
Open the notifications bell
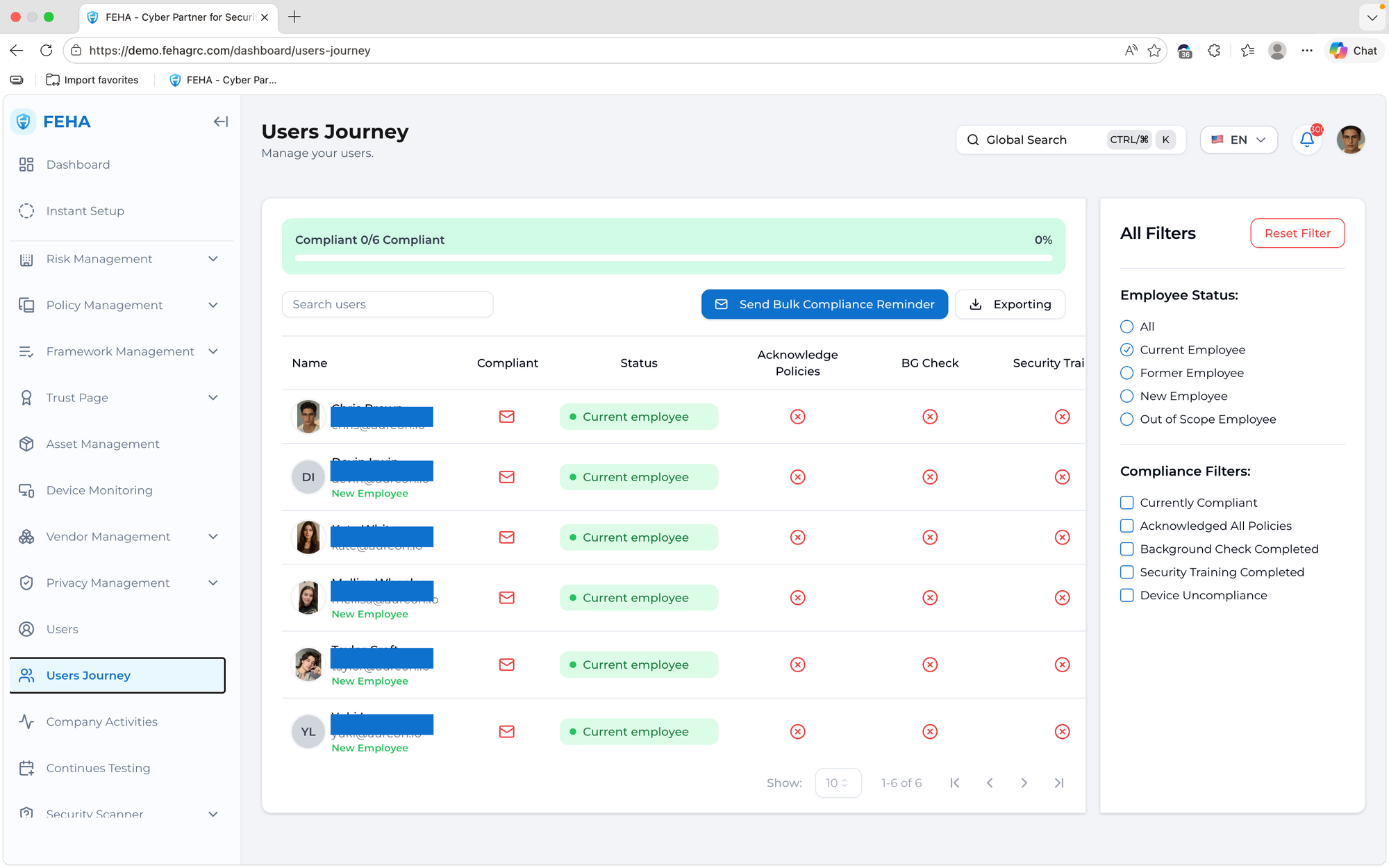[x=1307, y=140]
